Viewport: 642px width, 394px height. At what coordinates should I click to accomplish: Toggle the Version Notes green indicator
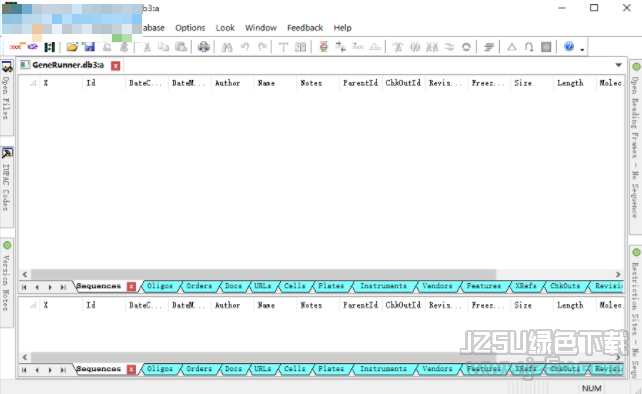click(7, 245)
